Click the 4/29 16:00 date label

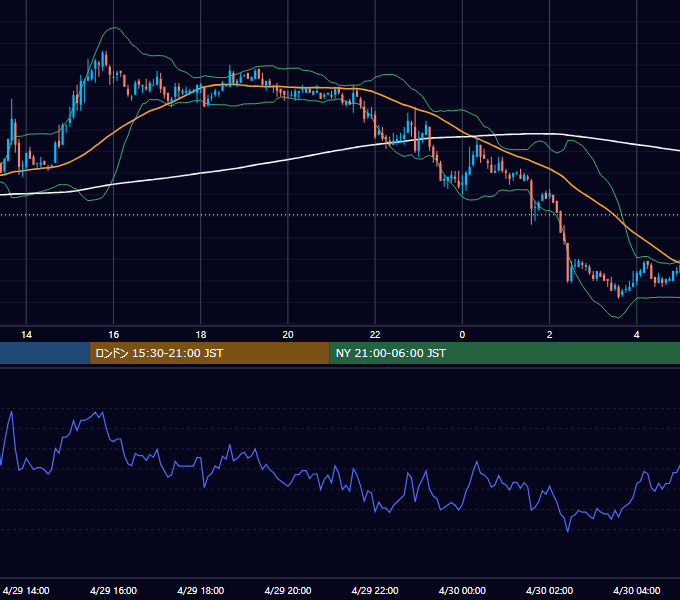pyautogui.click(x=113, y=590)
